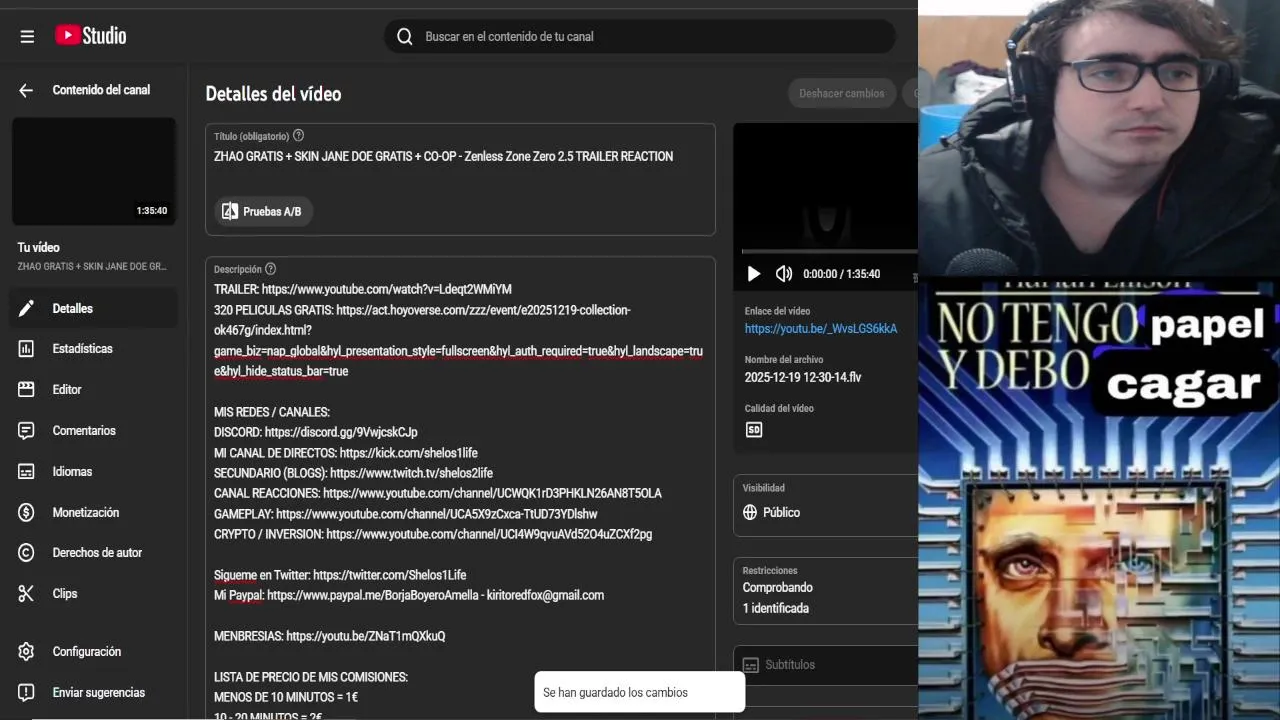Open the Estadísticas section
Screen dimensions: 1280x720
pyautogui.click(x=94, y=349)
